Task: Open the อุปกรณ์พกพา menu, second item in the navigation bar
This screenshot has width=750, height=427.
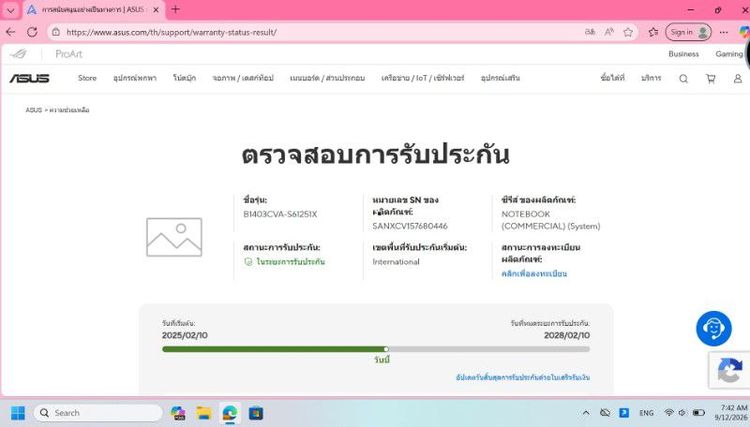Action: (135, 78)
